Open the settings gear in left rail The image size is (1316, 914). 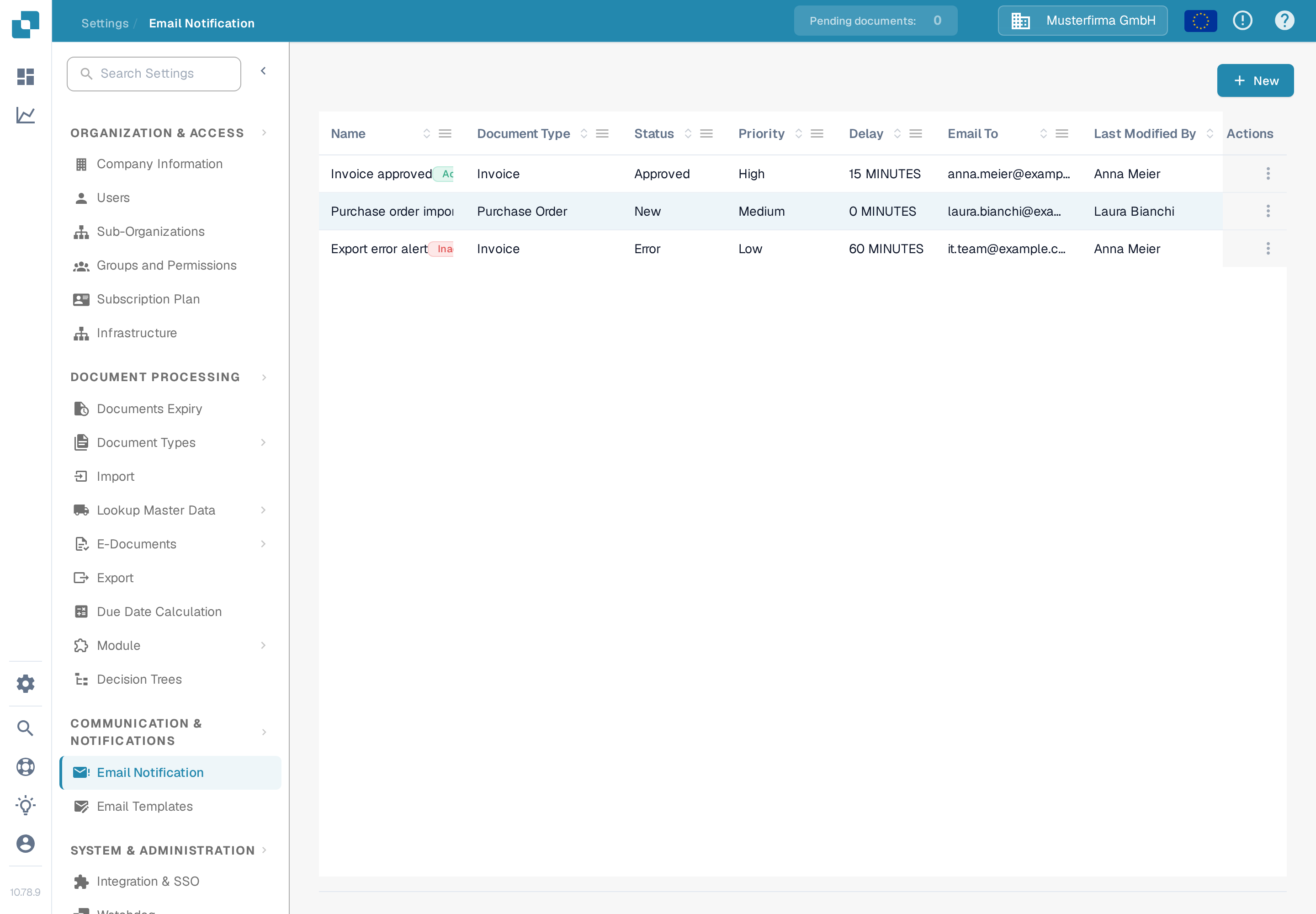coord(25,683)
